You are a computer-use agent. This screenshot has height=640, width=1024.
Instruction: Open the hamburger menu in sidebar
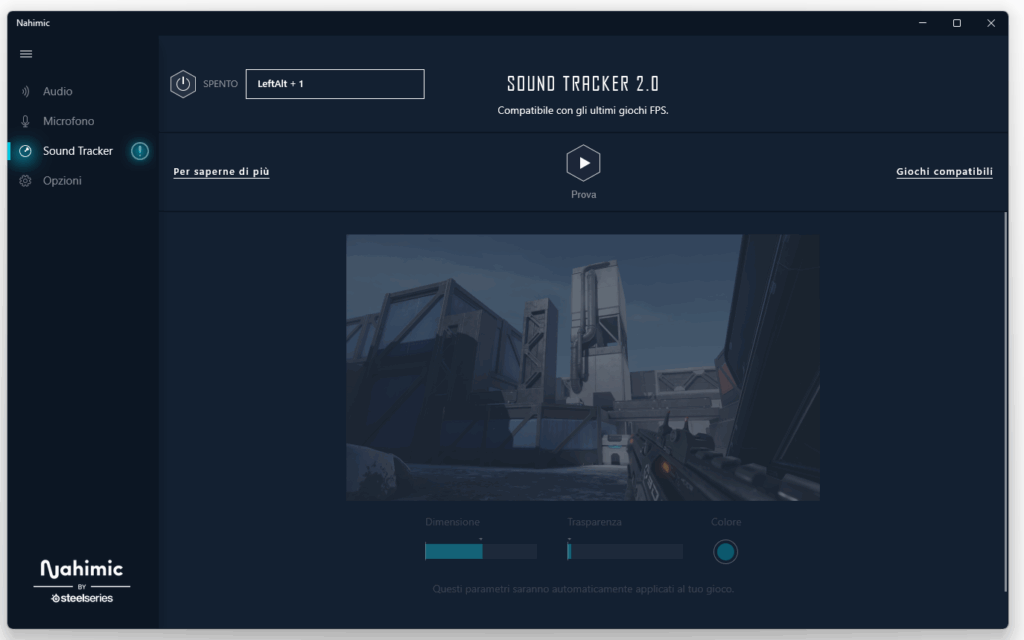pos(26,54)
